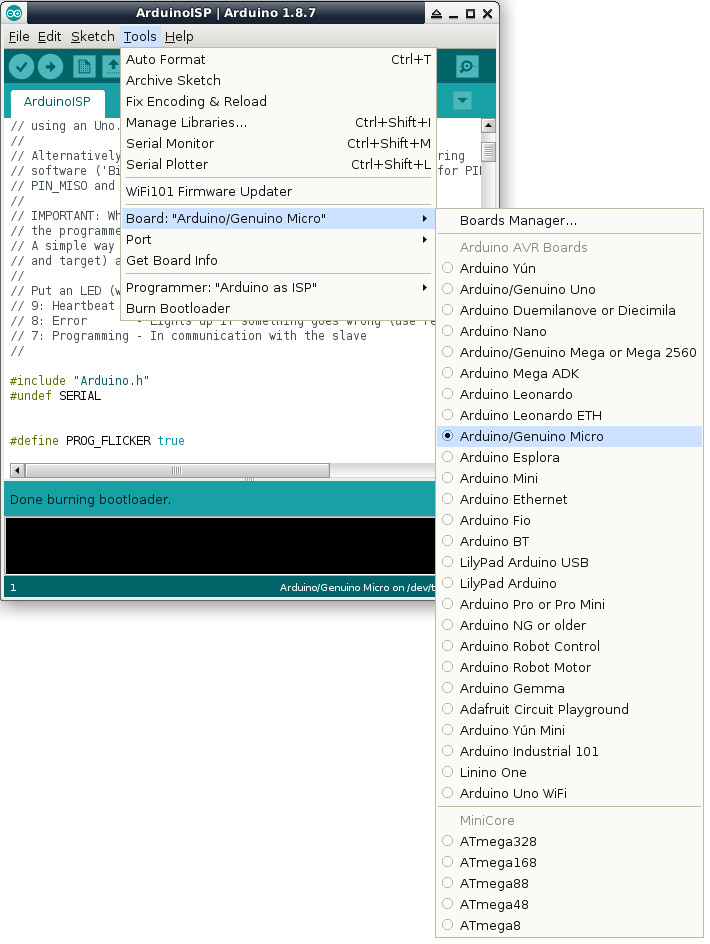
Task: Select the Arduino/Genuino Uno board
Action: [x=569, y=289]
